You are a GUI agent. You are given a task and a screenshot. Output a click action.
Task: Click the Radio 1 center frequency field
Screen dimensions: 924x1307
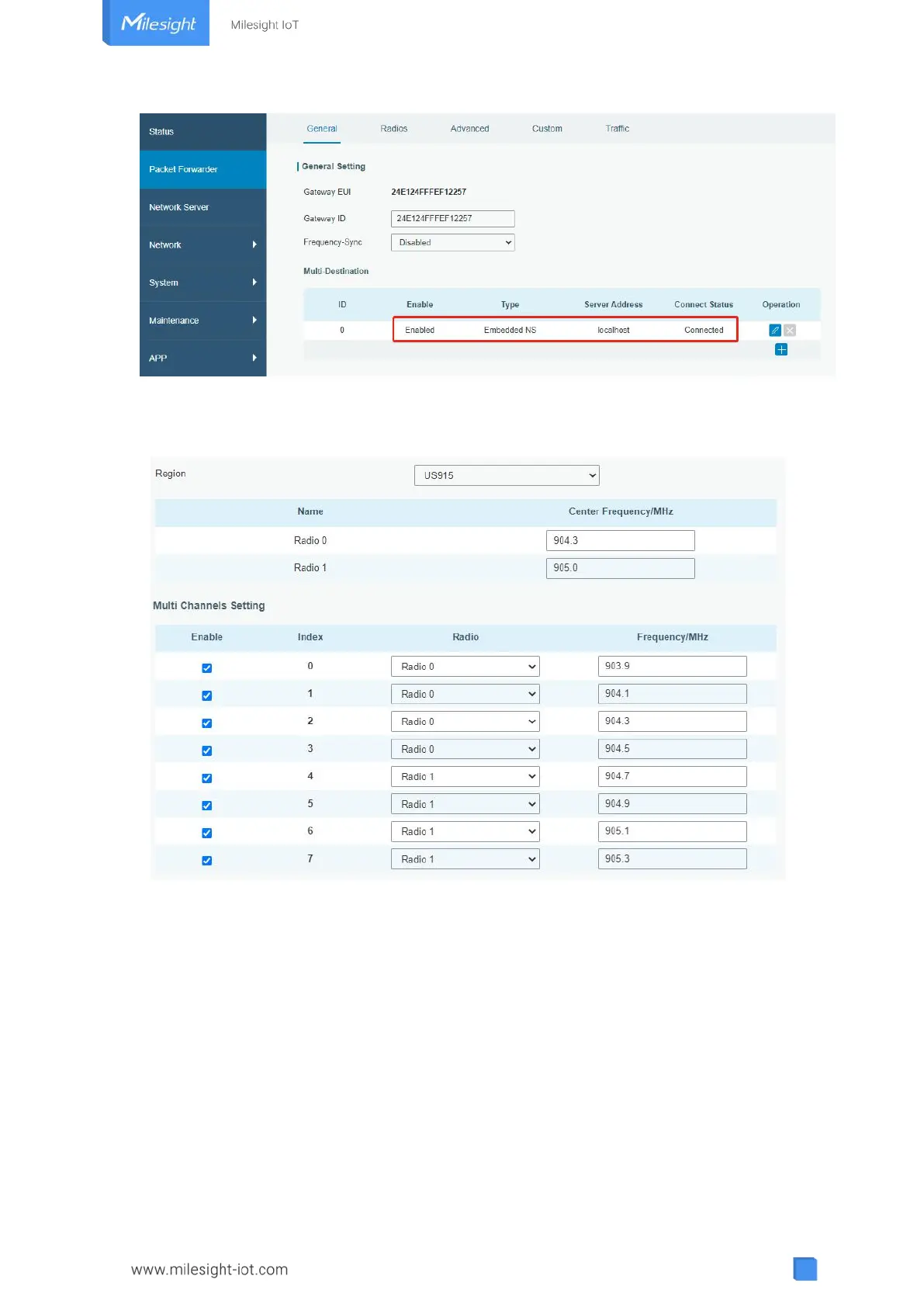point(620,568)
